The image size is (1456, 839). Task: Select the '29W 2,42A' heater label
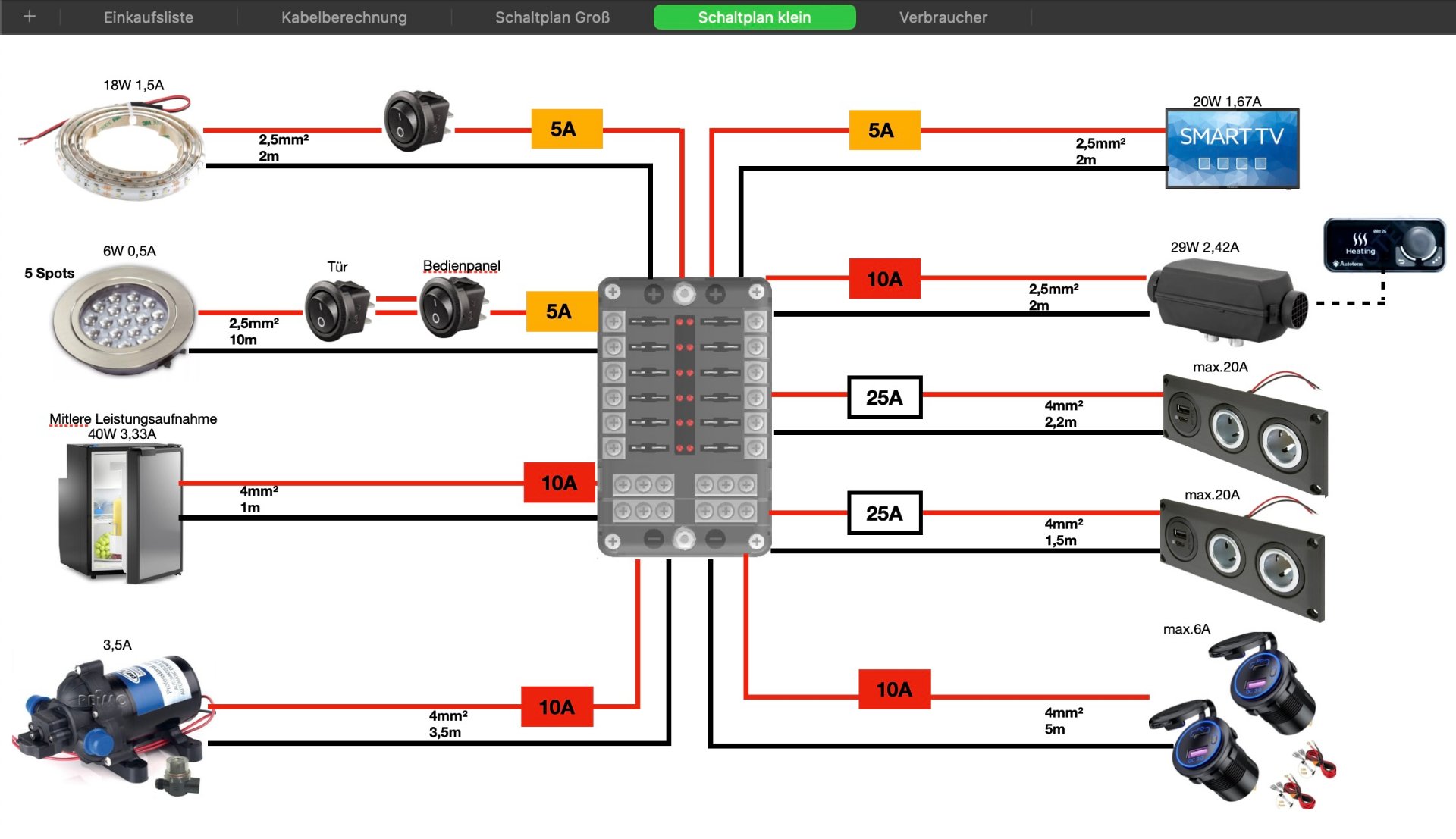click(1205, 247)
